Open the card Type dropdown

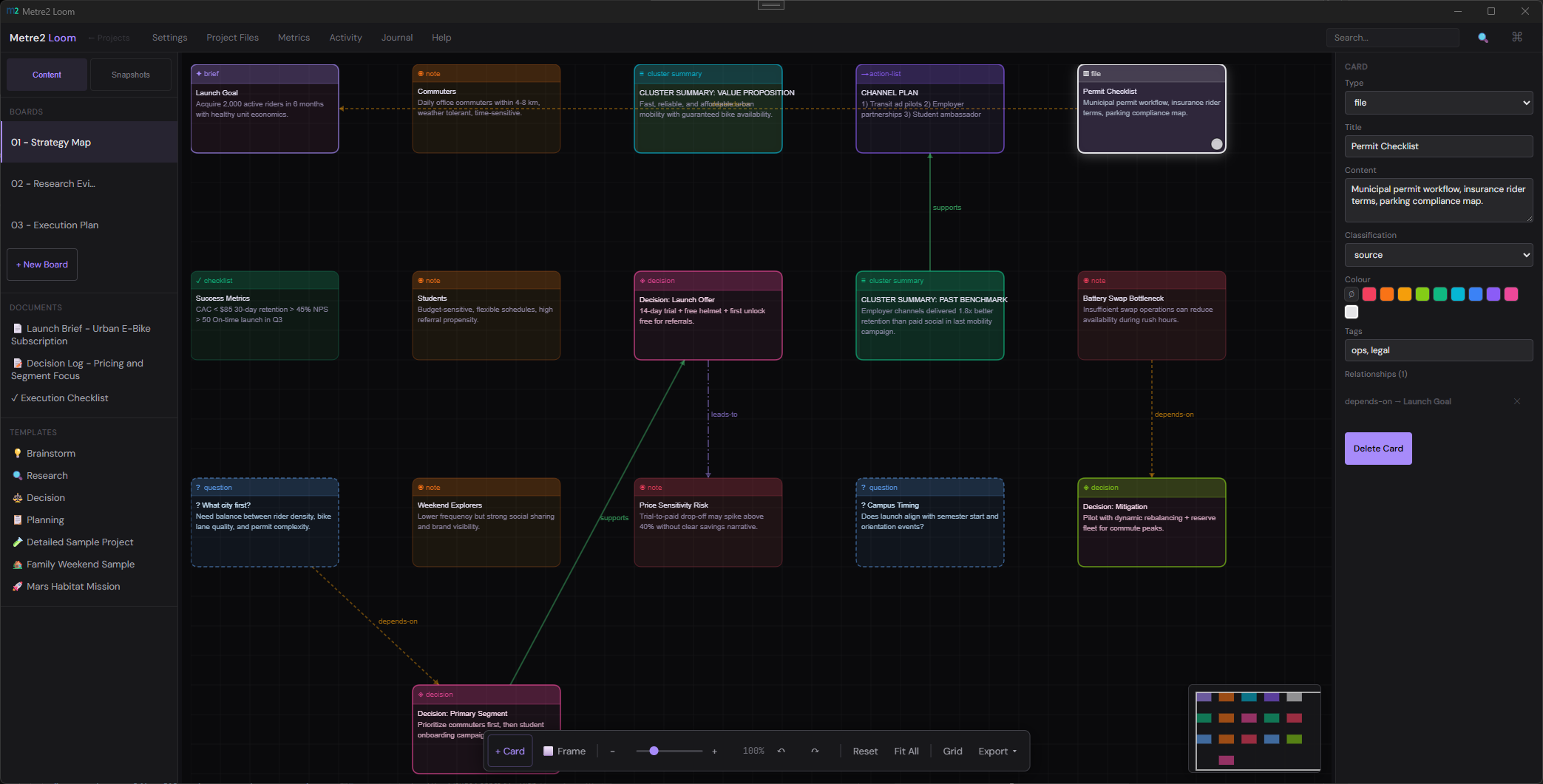point(1438,103)
